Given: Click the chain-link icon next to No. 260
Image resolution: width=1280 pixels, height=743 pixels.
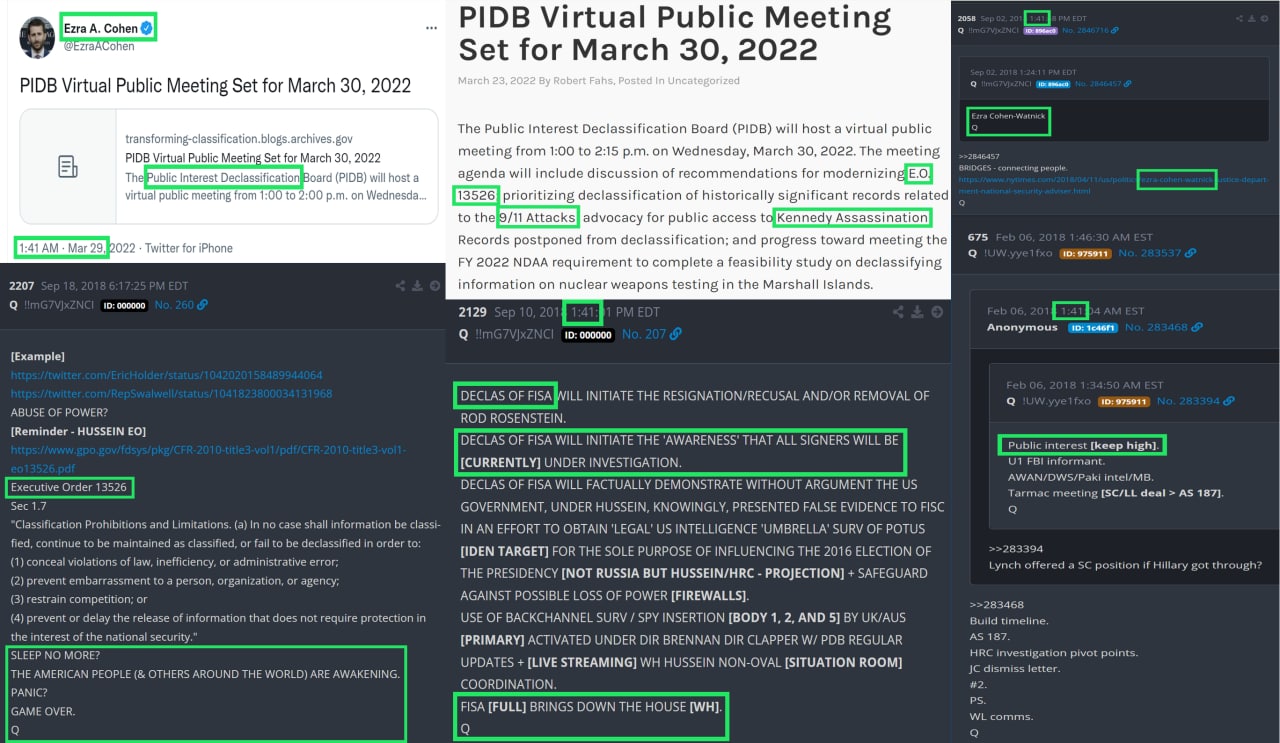Looking at the screenshot, I should coord(203,305).
